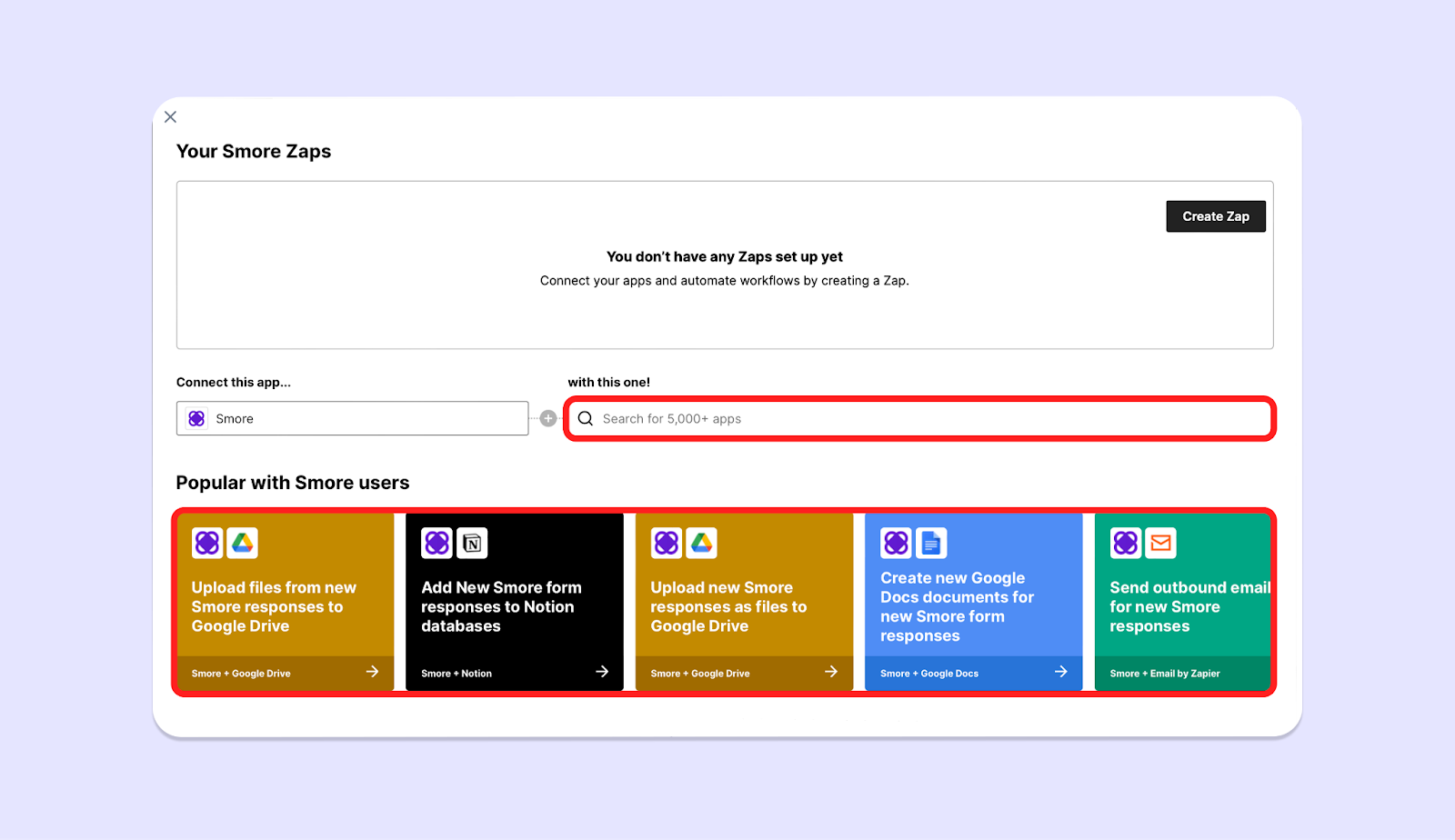Open Upload files from new Smore responses card
This screenshot has height=840, width=1455.
tap(286, 602)
